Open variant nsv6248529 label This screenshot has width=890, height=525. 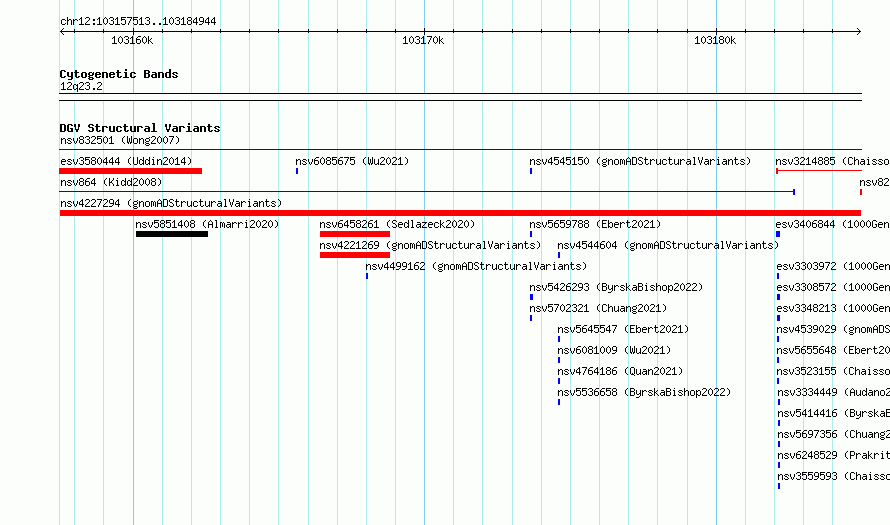click(x=833, y=455)
